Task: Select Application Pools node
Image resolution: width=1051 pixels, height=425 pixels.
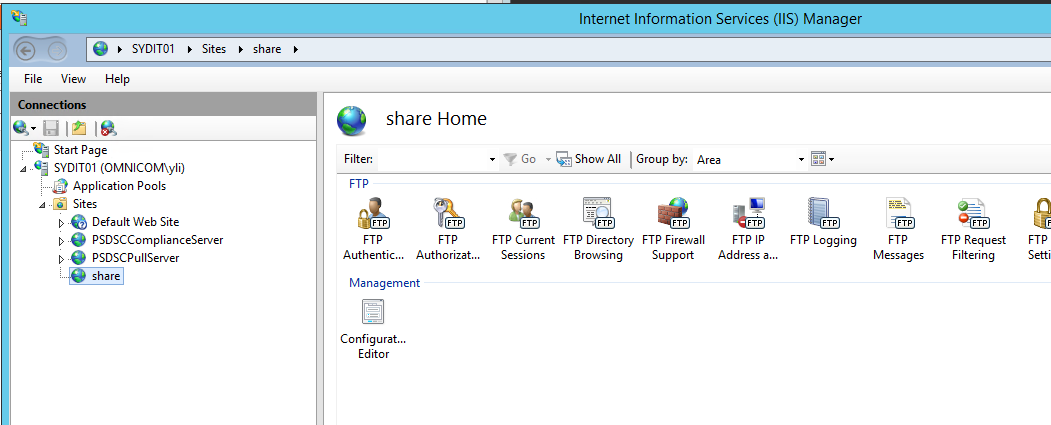Action: point(119,186)
